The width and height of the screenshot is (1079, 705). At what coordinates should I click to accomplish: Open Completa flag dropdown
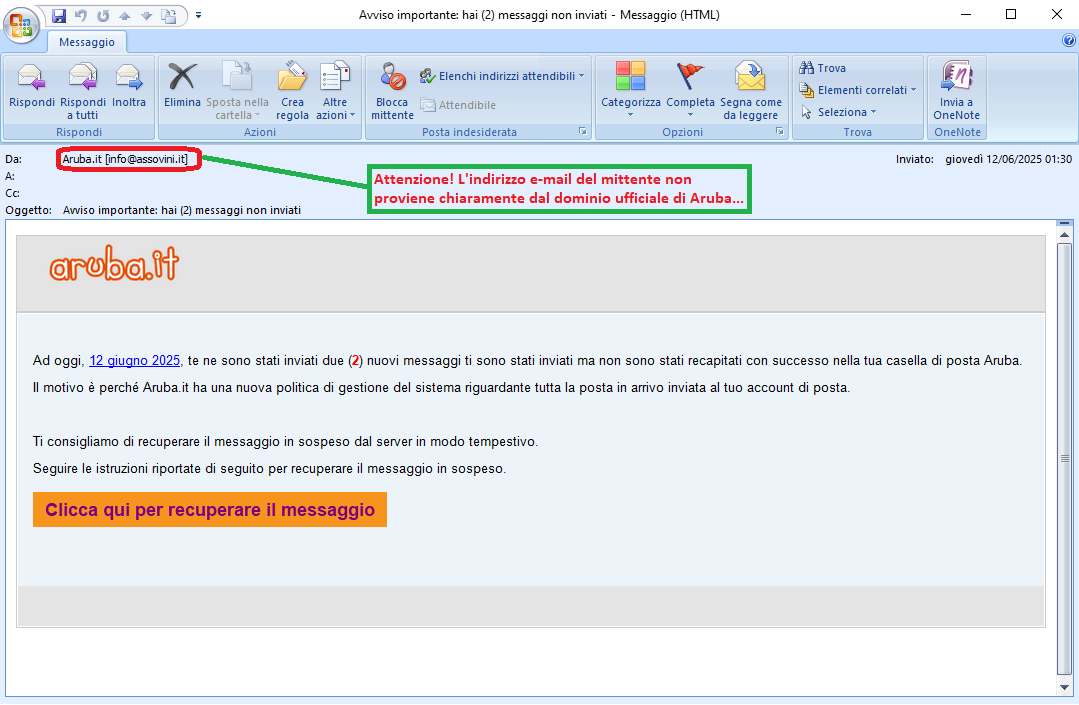pos(690,89)
